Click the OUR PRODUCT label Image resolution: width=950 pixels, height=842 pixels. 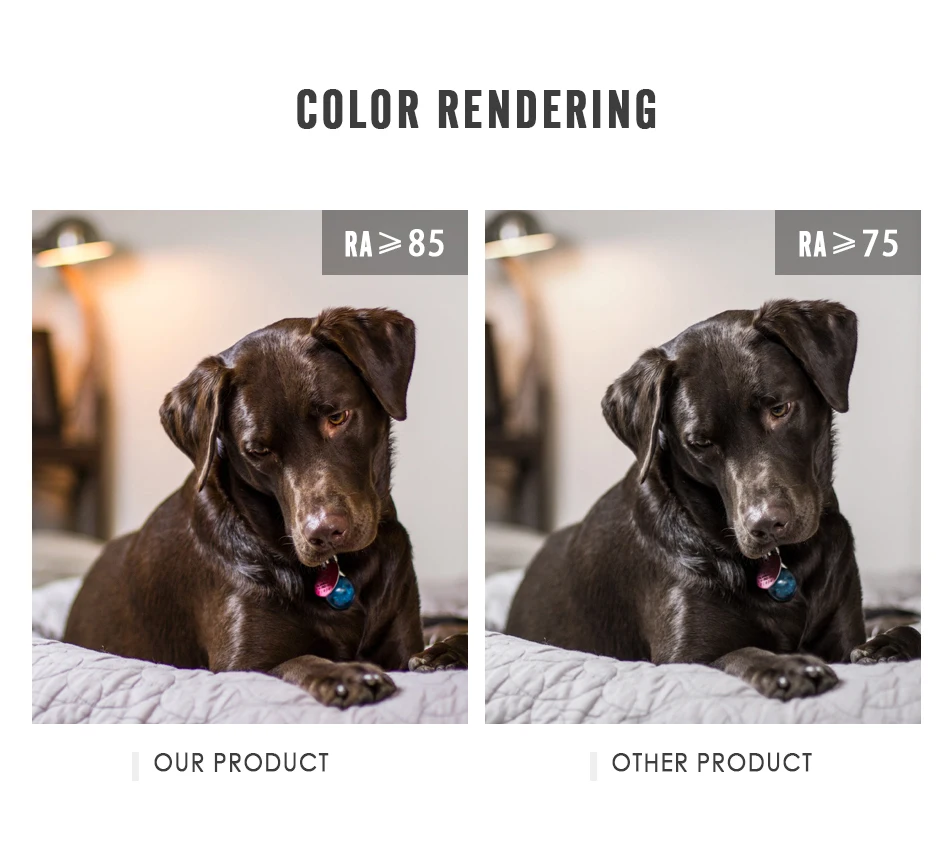point(241,763)
